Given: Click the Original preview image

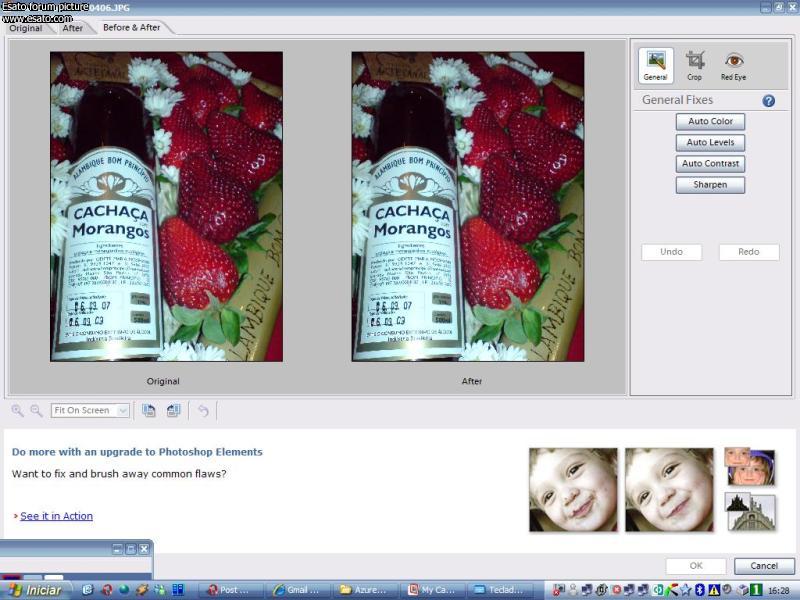Looking at the screenshot, I should pyautogui.click(x=166, y=207).
